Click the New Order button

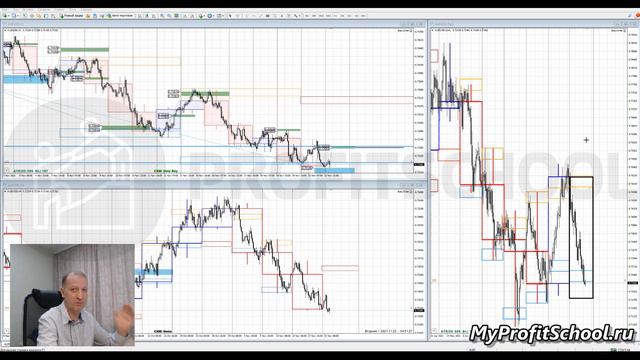[x=72, y=16]
